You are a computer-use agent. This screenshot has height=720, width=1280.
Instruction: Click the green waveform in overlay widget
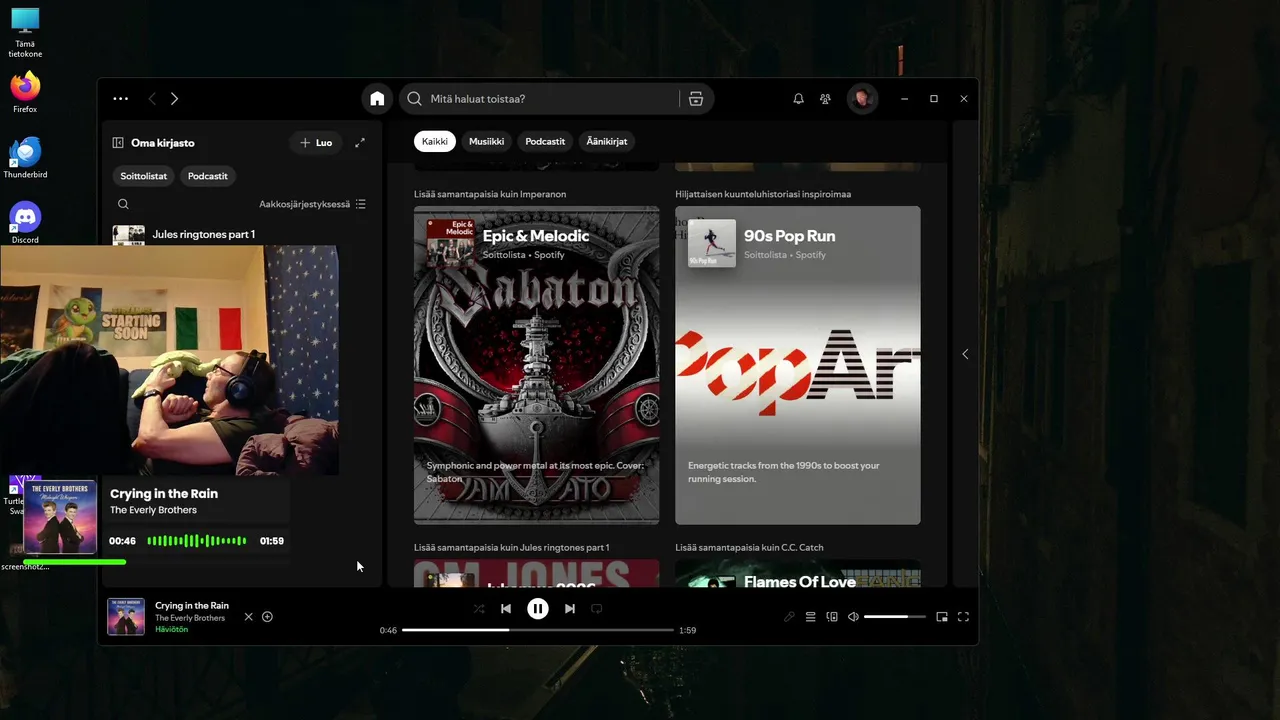pos(197,541)
